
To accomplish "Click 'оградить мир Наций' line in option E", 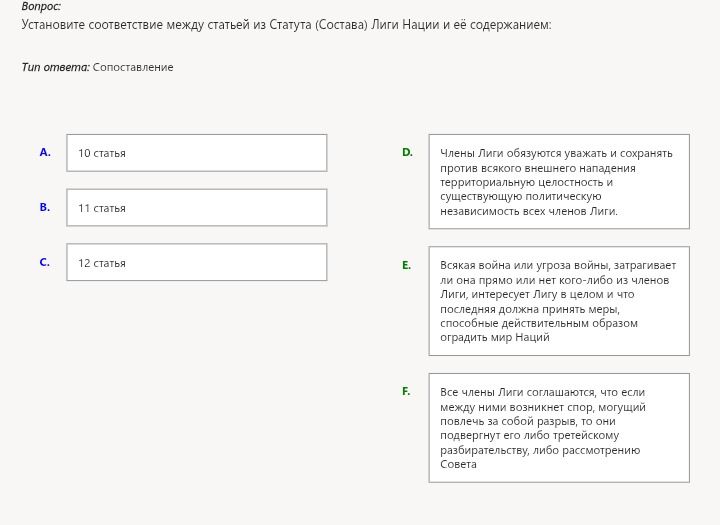I will (495, 337).
